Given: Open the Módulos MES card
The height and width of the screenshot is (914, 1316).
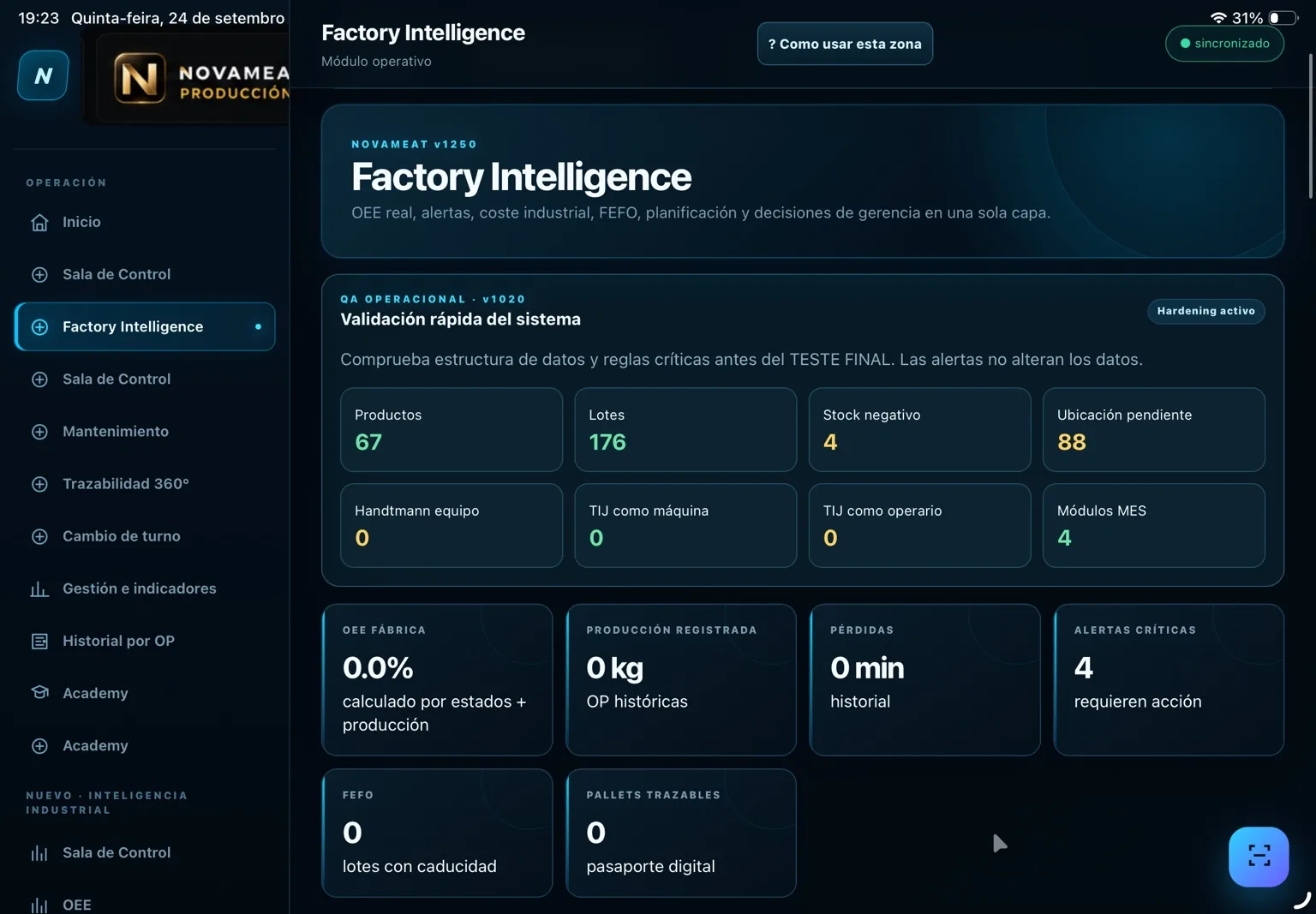Looking at the screenshot, I should [1154, 526].
